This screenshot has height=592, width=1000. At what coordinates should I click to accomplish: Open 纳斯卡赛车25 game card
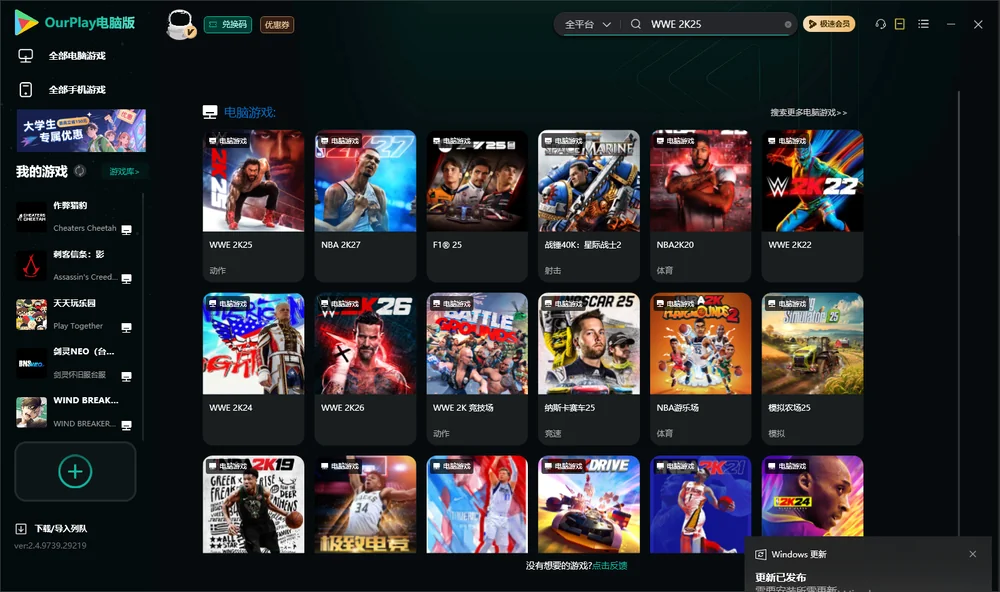[589, 369]
